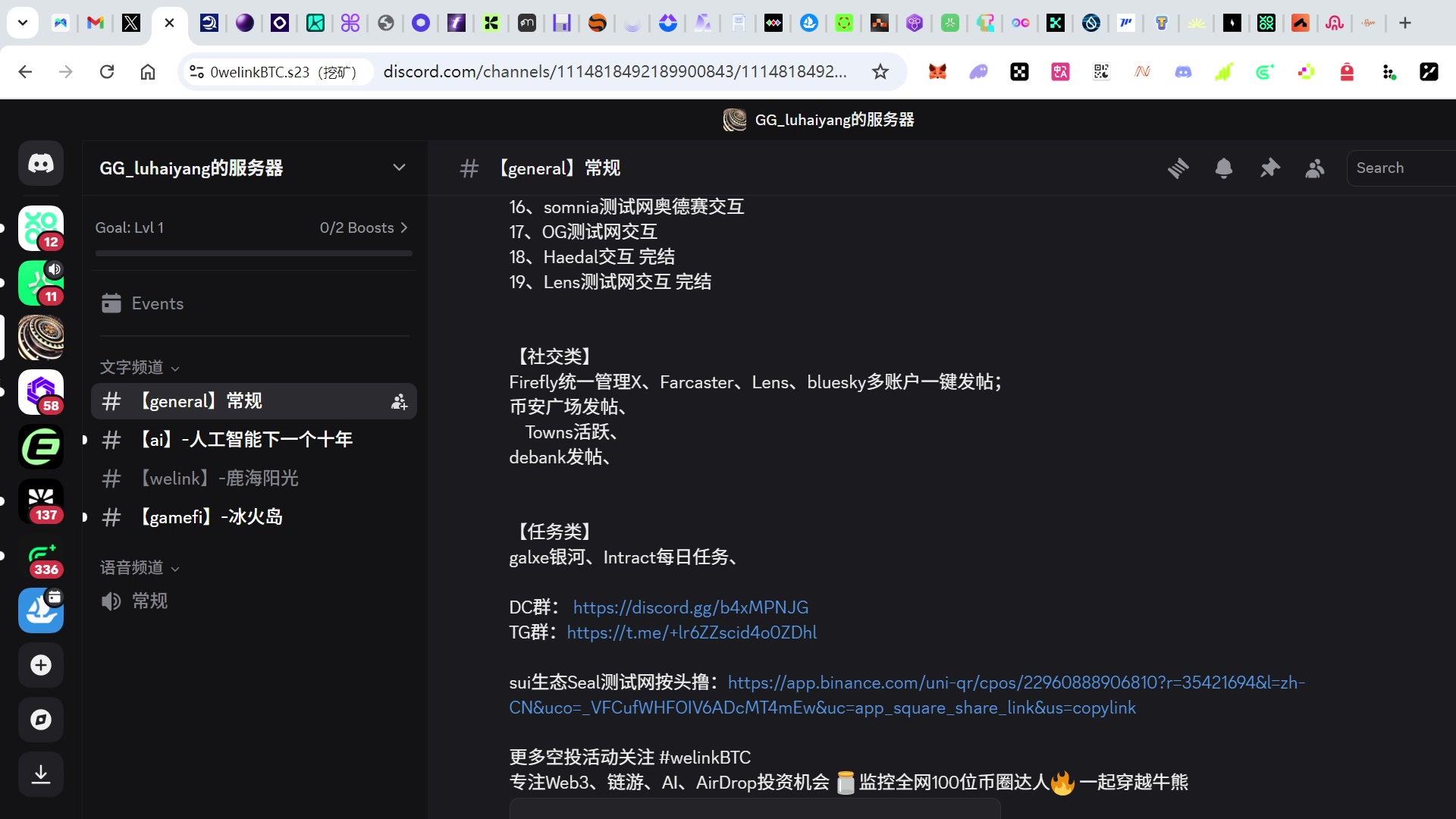The width and height of the screenshot is (1456, 819).
Task: Open 【ai】-人工智能下一个十年 channel
Action: [x=254, y=440]
